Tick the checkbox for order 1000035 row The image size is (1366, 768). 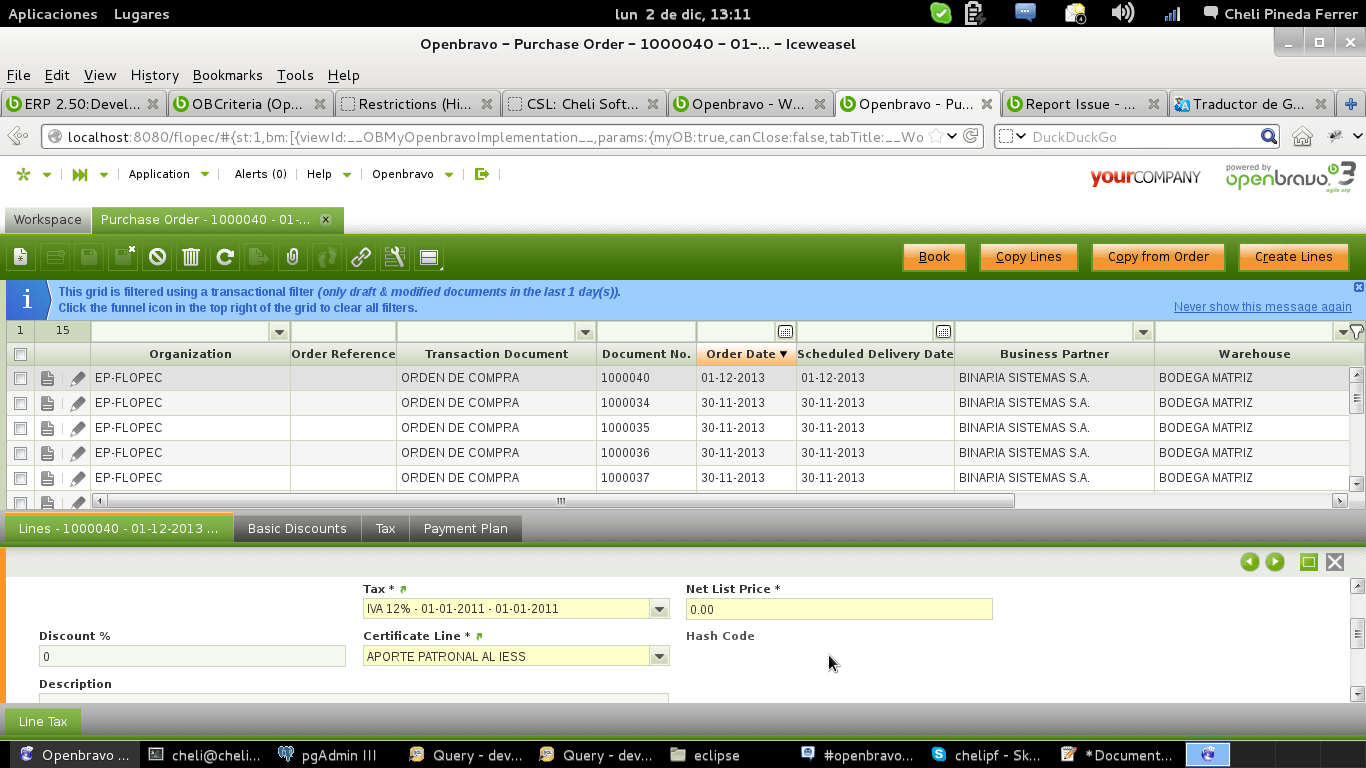click(x=20, y=428)
